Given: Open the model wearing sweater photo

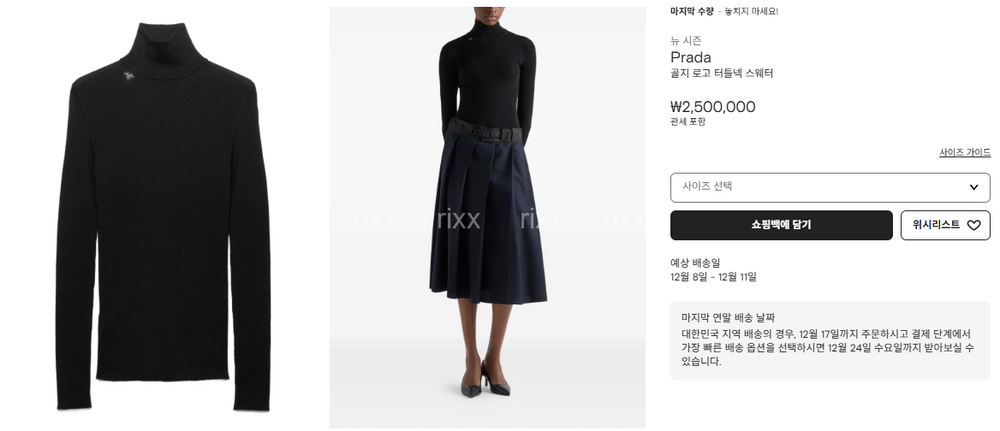Looking at the screenshot, I should [x=487, y=217].
